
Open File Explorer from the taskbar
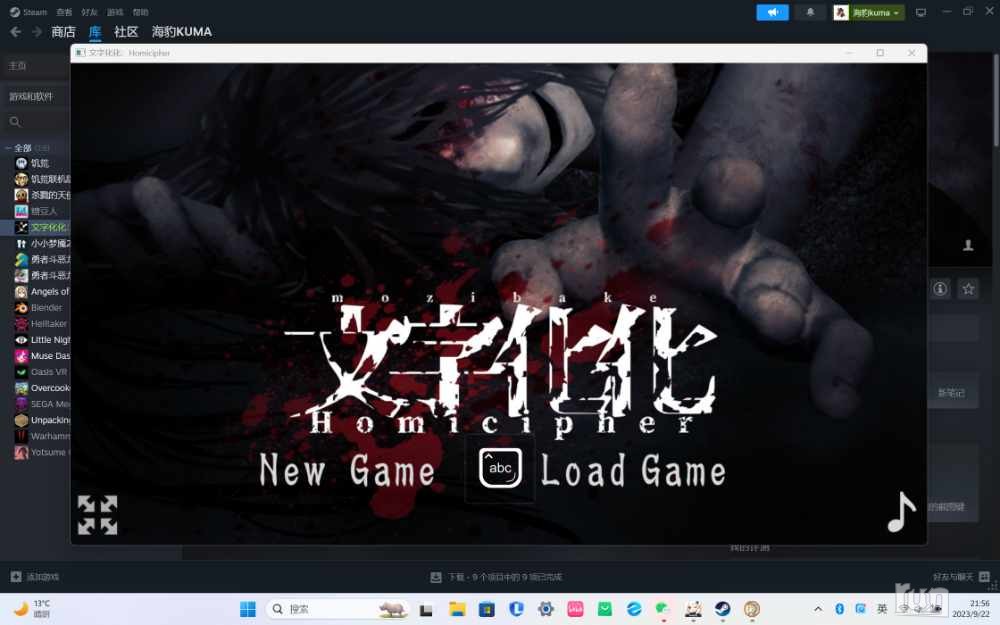[457, 609]
